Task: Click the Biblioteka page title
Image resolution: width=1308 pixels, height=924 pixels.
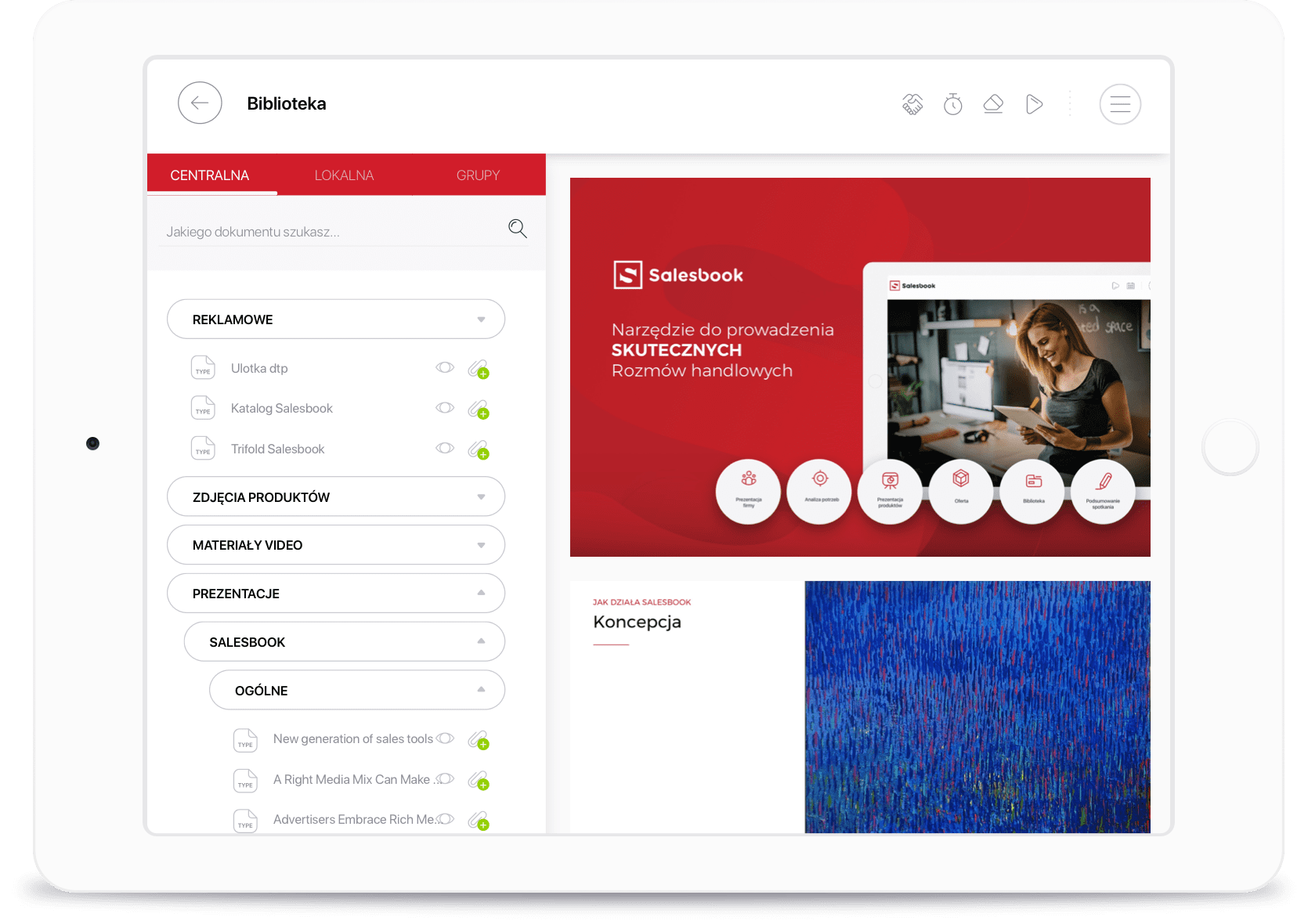Action: coord(287,103)
